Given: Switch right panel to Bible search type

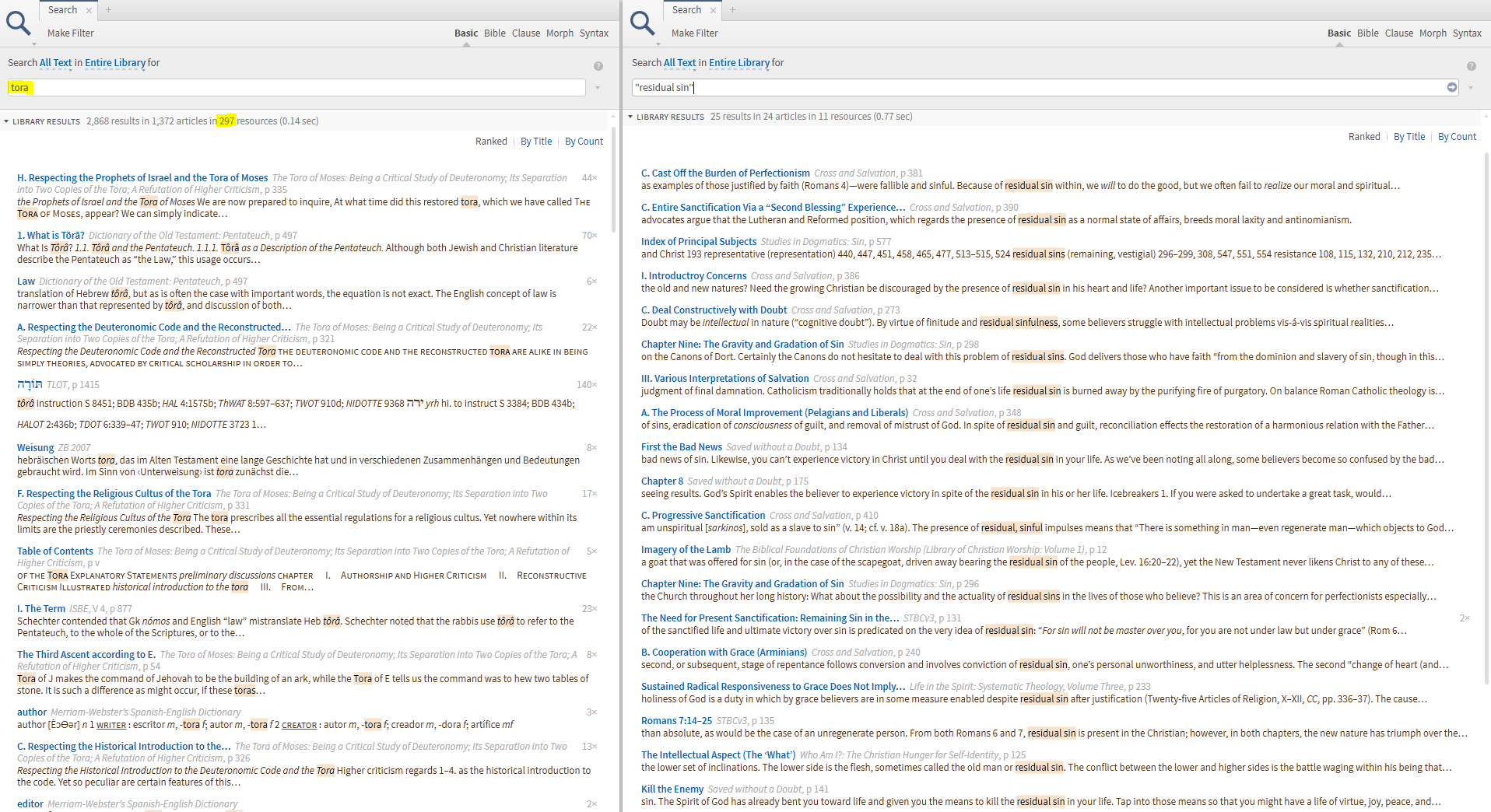Looking at the screenshot, I should pyautogui.click(x=1368, y=33).
